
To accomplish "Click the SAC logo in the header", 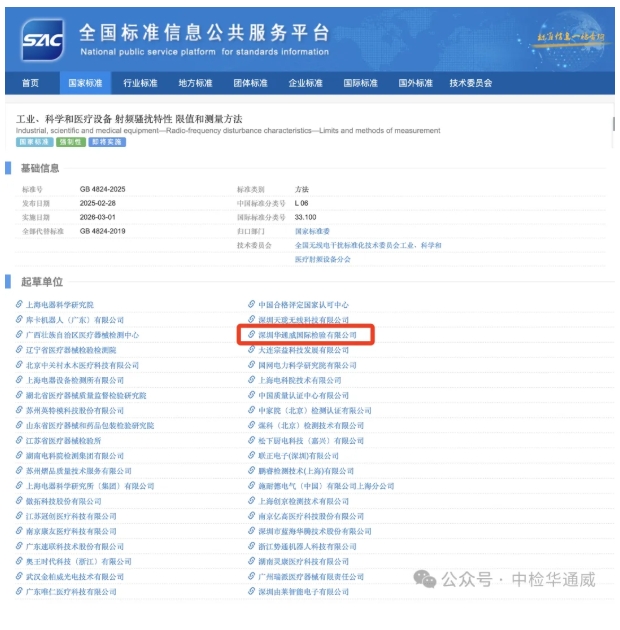I will (43, 40).
